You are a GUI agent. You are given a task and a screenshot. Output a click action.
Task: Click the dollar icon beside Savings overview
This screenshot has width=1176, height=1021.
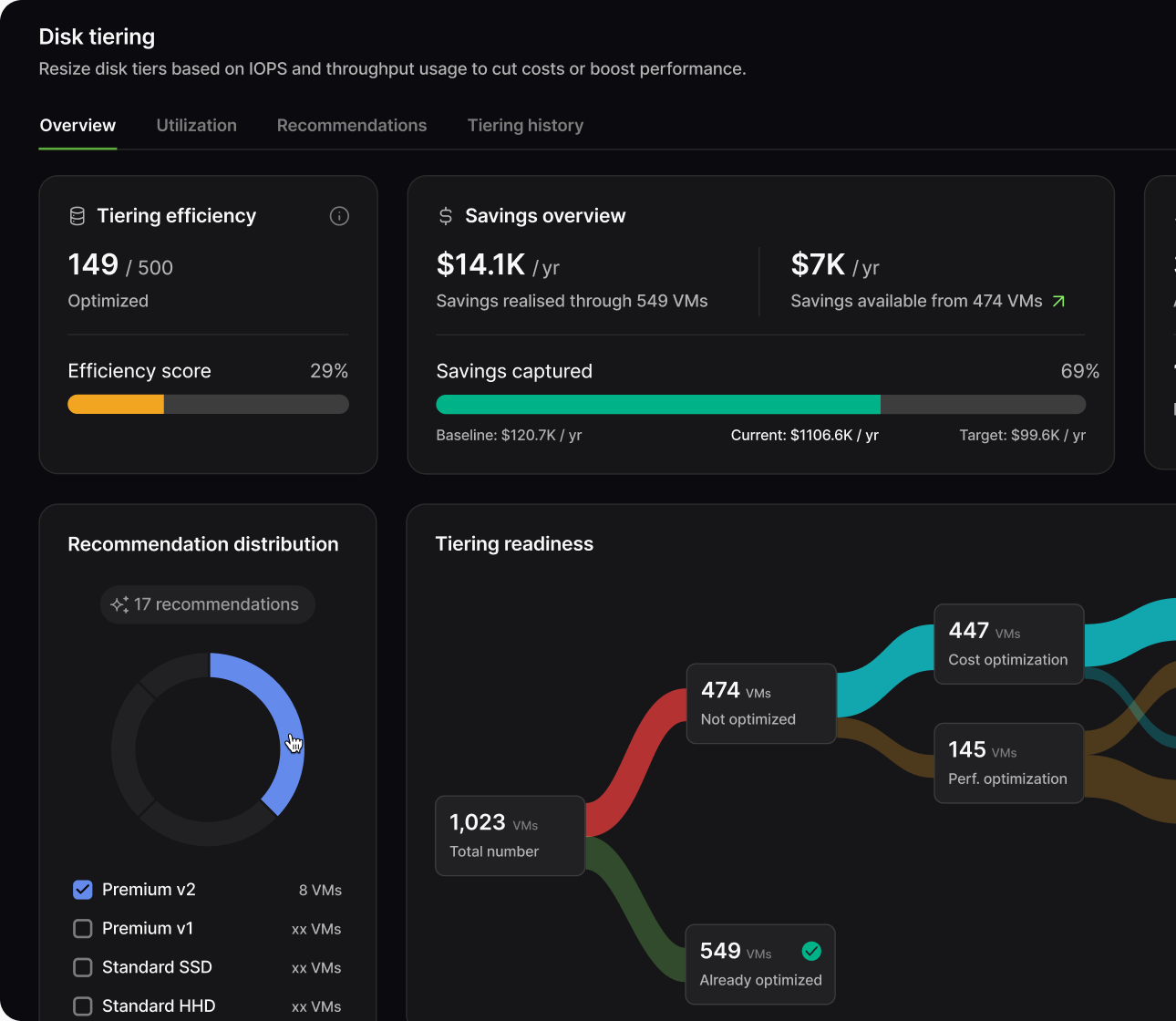point(446,216)
